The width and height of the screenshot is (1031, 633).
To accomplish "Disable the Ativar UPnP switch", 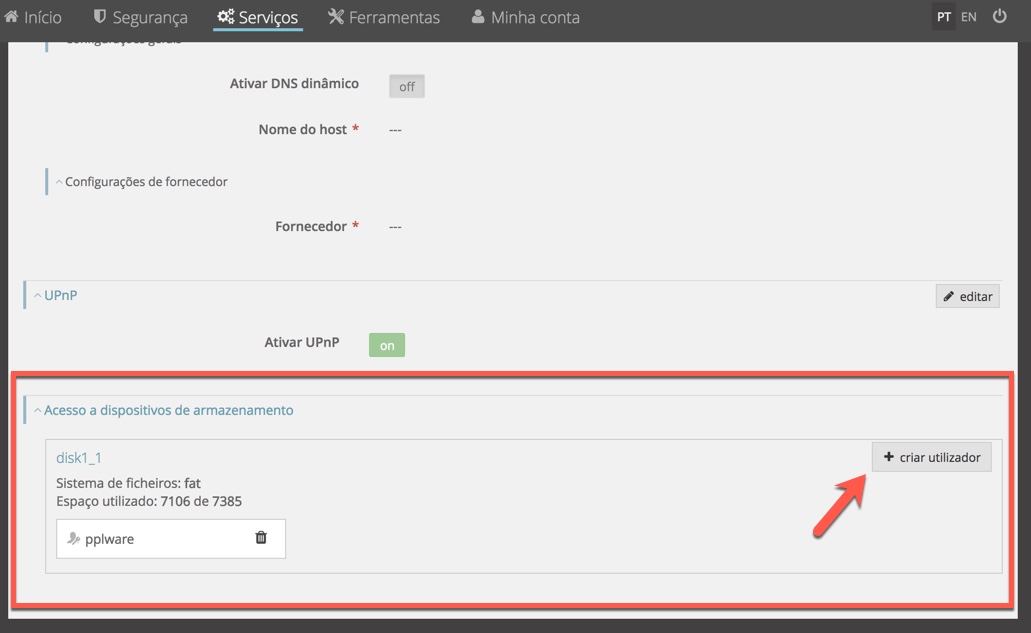I will click(x=386, y=344).
